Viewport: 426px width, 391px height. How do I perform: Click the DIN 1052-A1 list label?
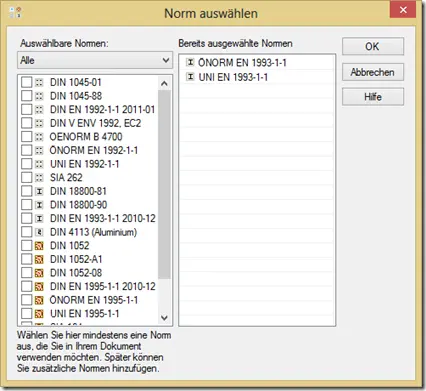[x=76, y=259]
